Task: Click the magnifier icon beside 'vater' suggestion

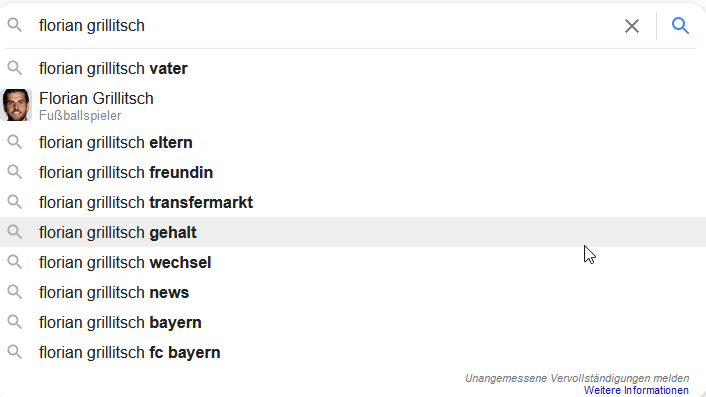Action: click(x=15, y=68)
